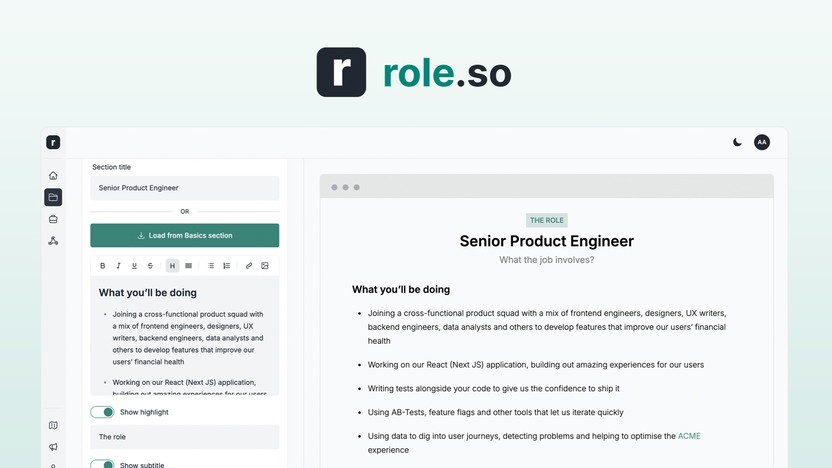Insert an image via the toolbar
832x468 pixels.
coord(265,266)
